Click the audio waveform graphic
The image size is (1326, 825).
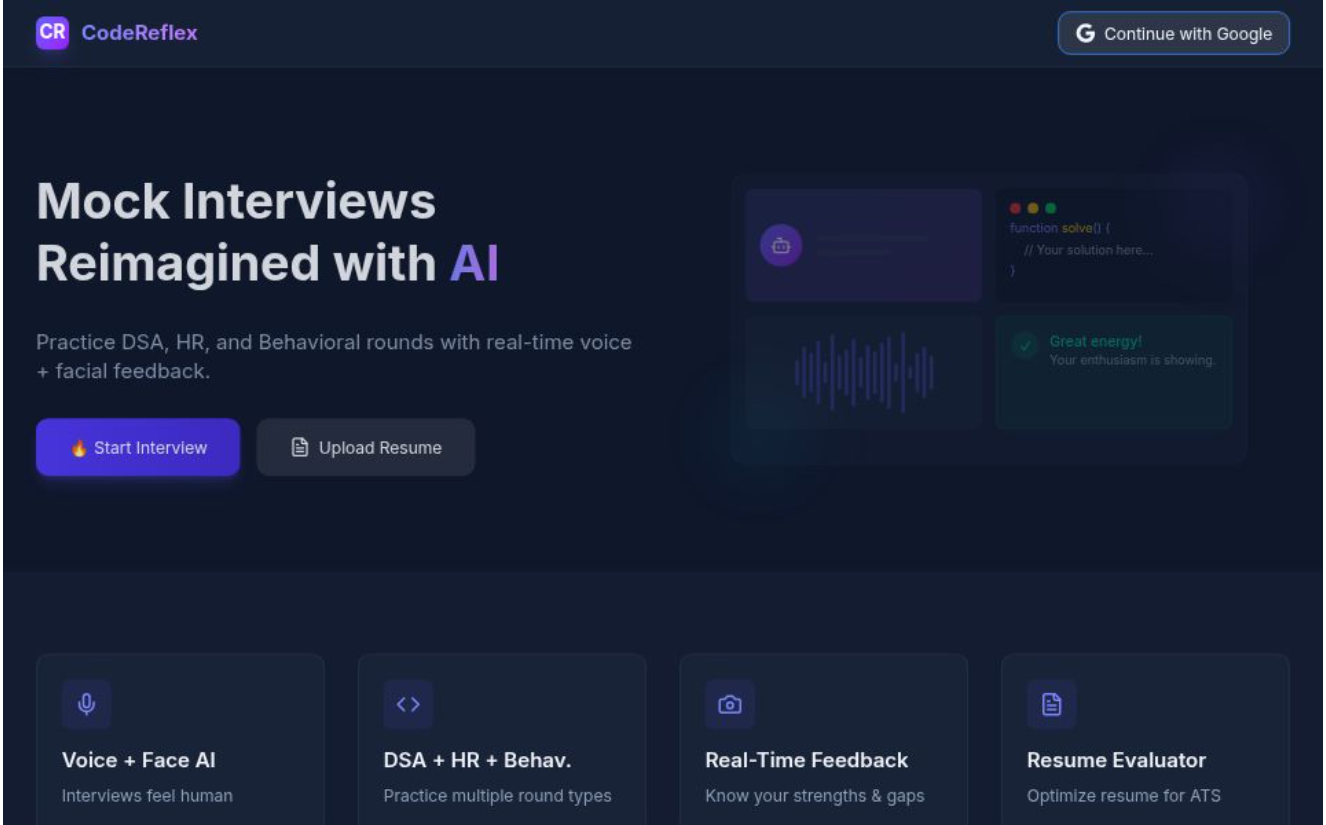tap(864, 373)
